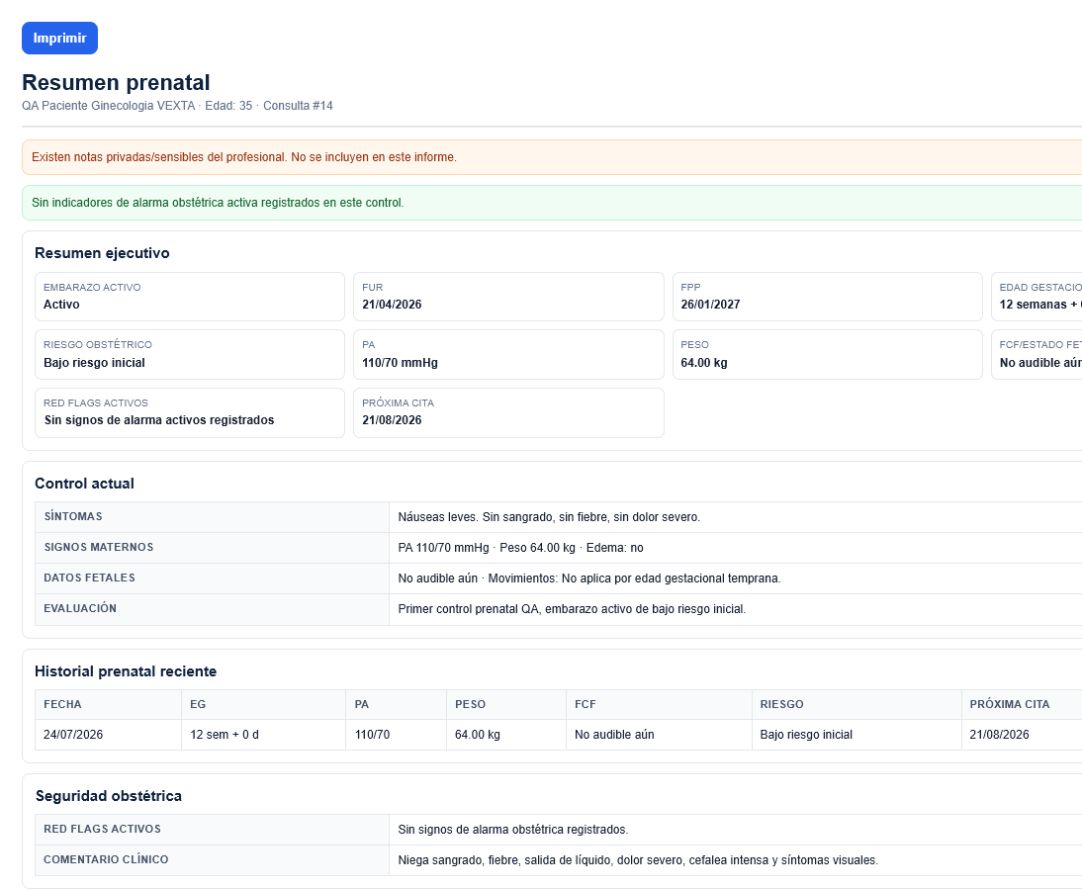Image resolution: width=1082 pixels, height=890 pixels.
Task: Click the Próxima Cita card date
Action: tap(392, 420)
